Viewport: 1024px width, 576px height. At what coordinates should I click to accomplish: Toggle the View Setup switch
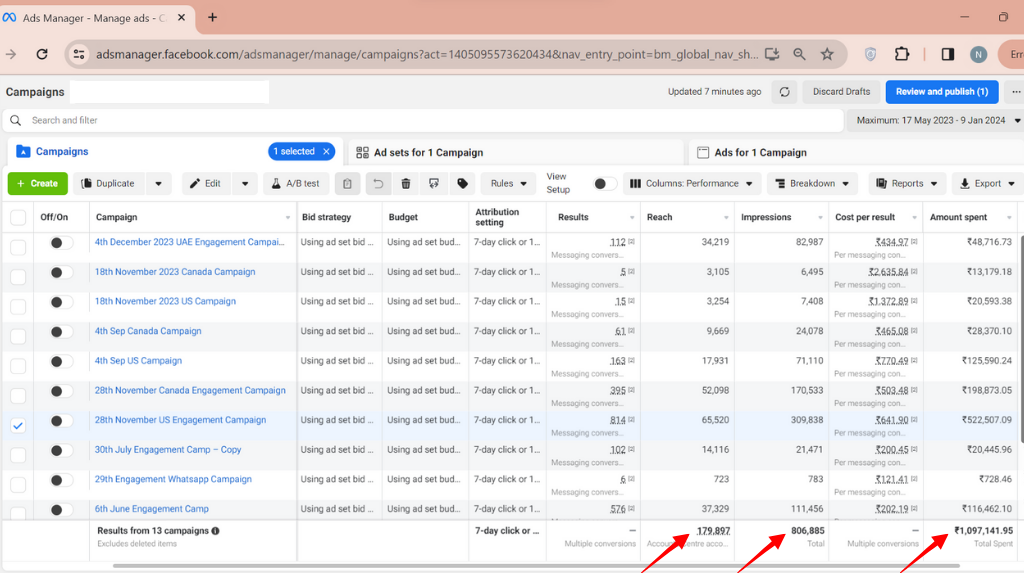tap(604, 184)
